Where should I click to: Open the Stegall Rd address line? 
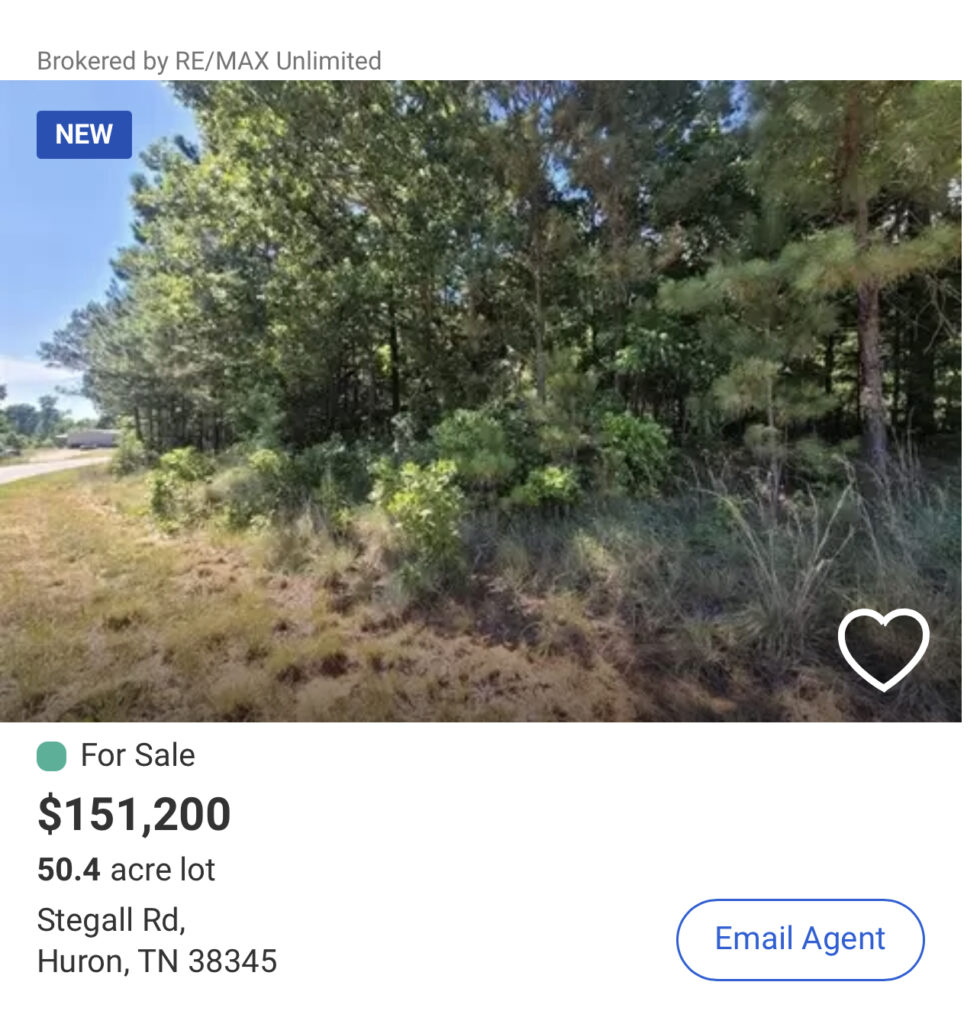tap(111, 919)
